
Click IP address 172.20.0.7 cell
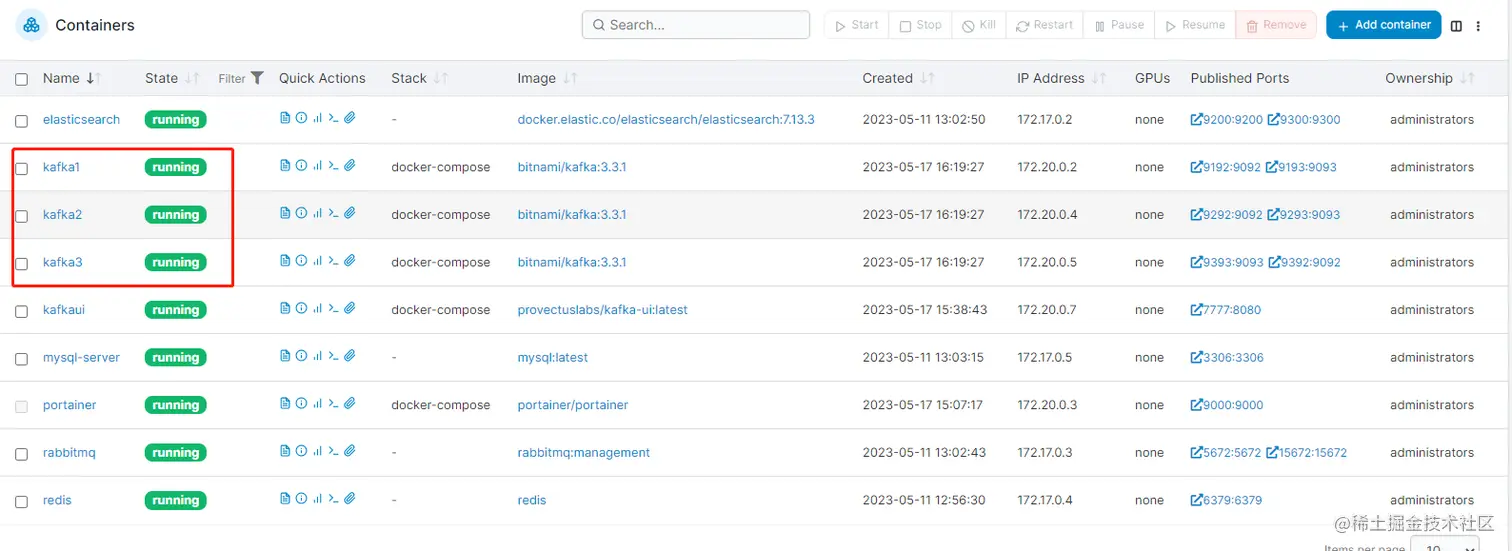1047,310
